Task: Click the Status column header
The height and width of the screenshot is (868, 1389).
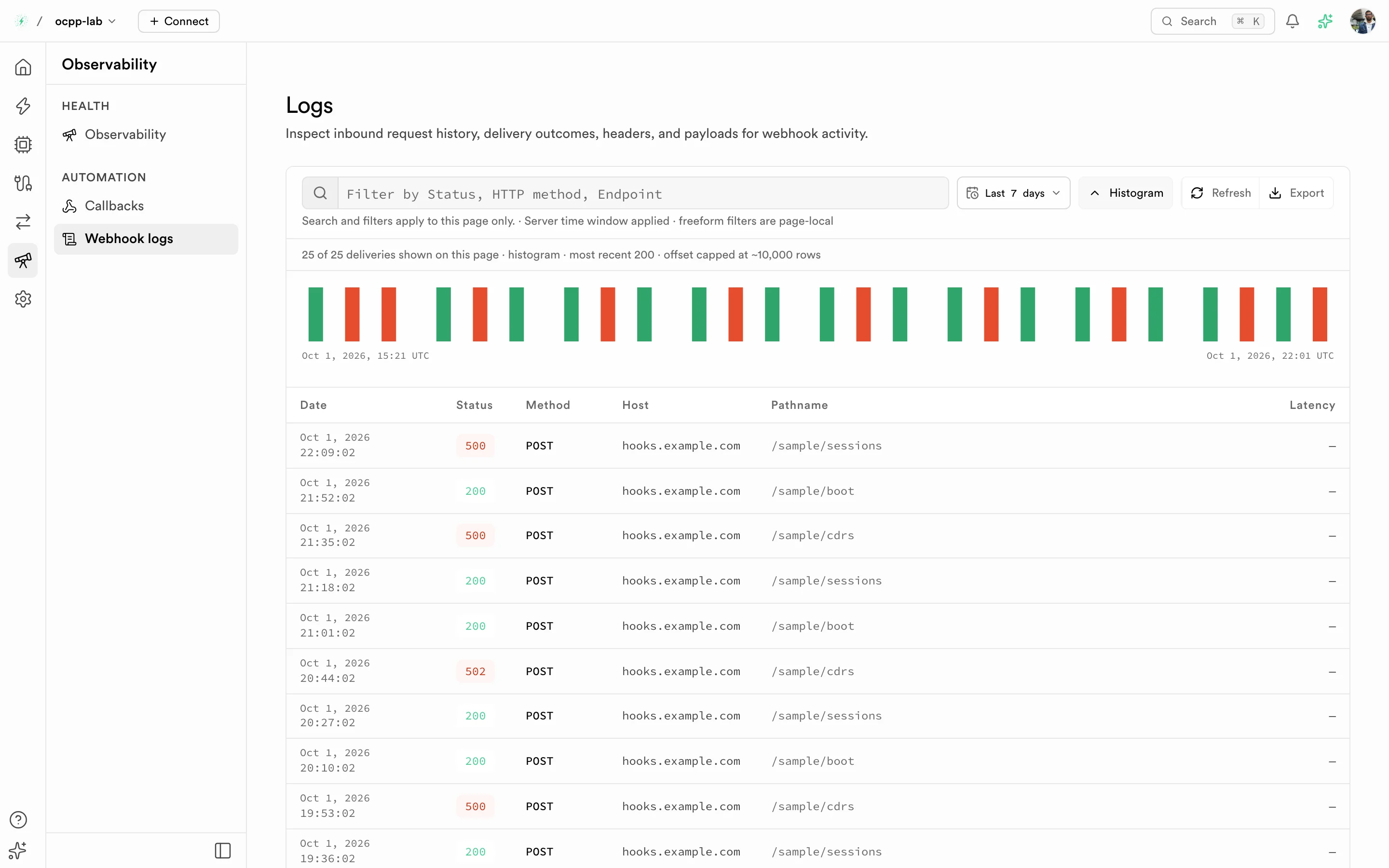Action: [474, 405]
